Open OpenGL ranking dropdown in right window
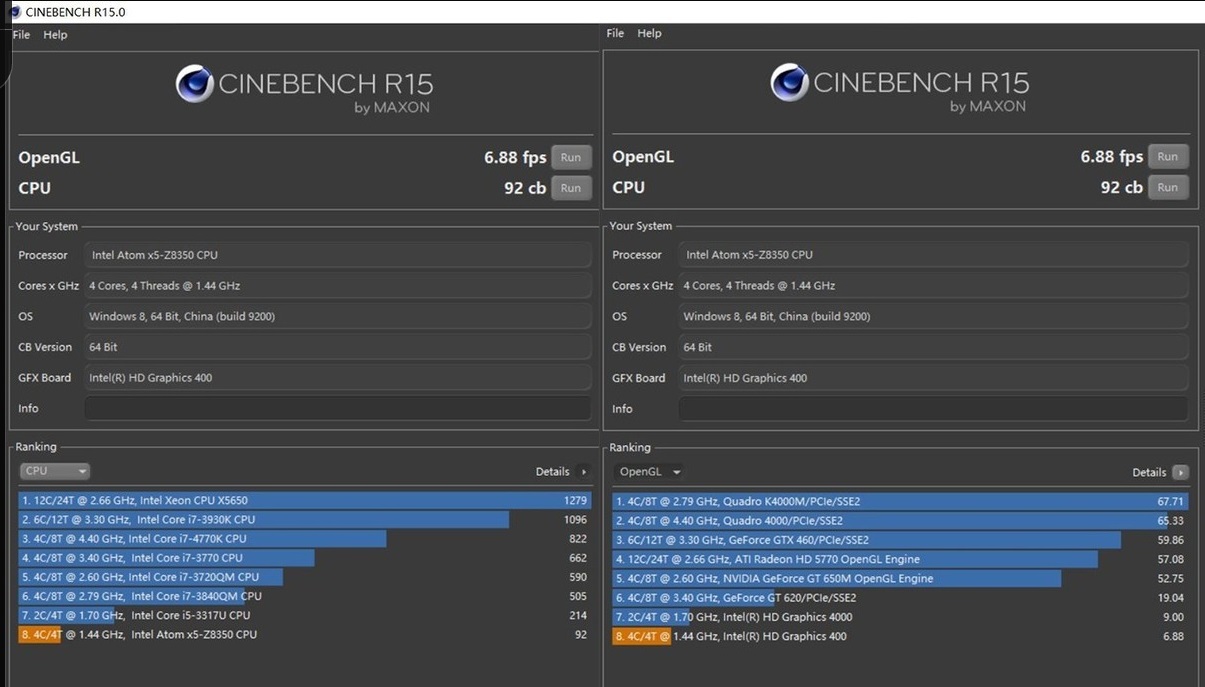 point(650,472)
